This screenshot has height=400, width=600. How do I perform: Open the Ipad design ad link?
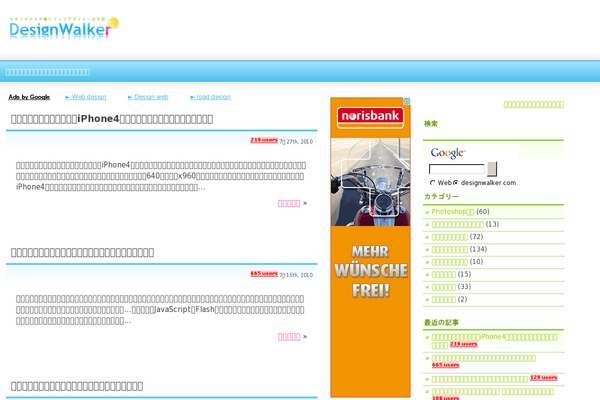point(210,97)
